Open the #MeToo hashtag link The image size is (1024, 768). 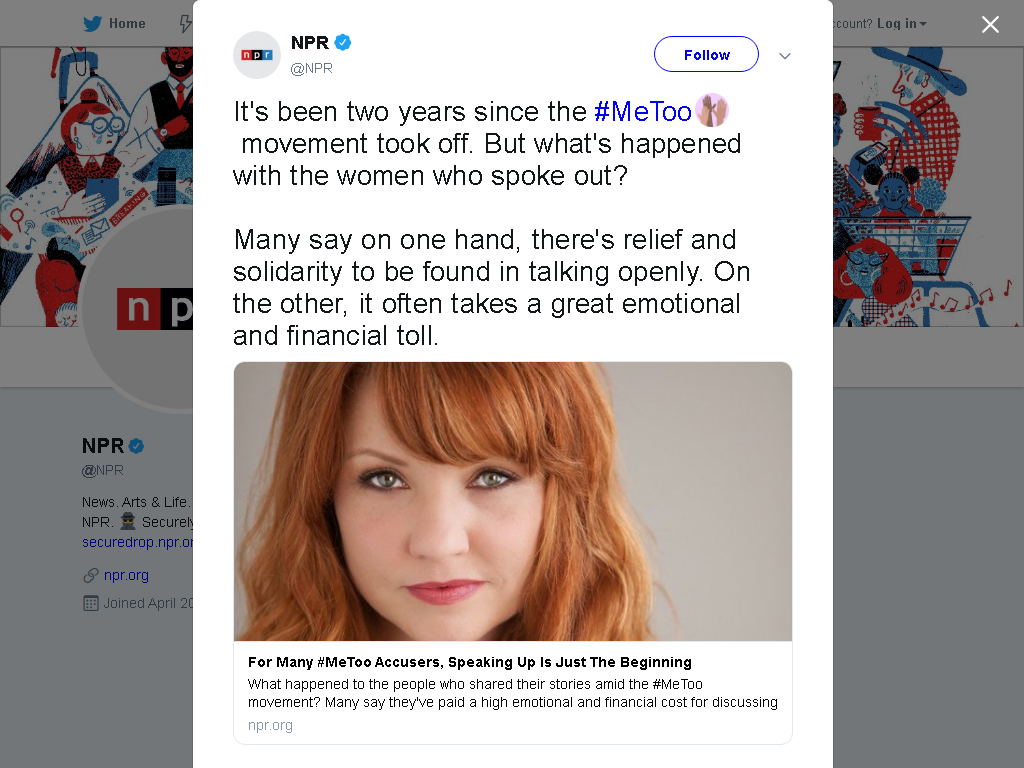click(x=643, y=112)
